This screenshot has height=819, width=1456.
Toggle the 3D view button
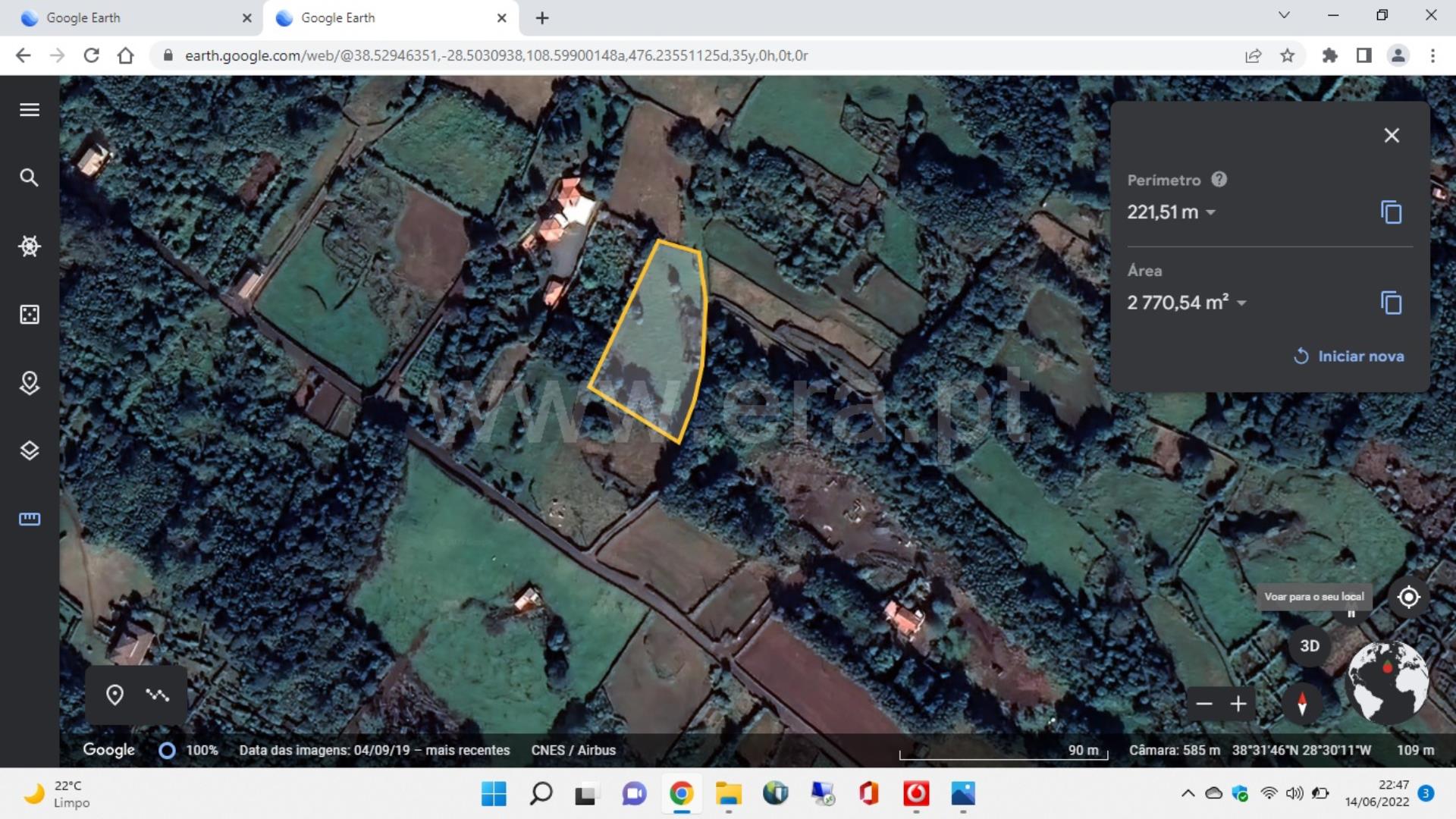click(x=1310, y=646)
